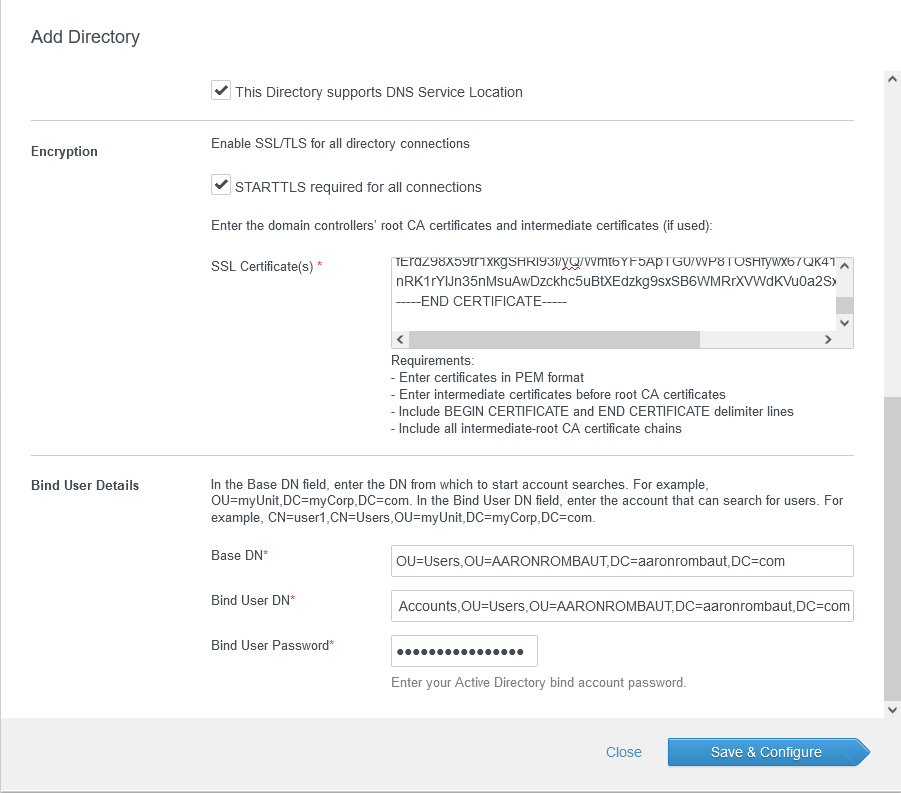
Task: Click the Bind User Password label
Action: (x=270, y=645)
